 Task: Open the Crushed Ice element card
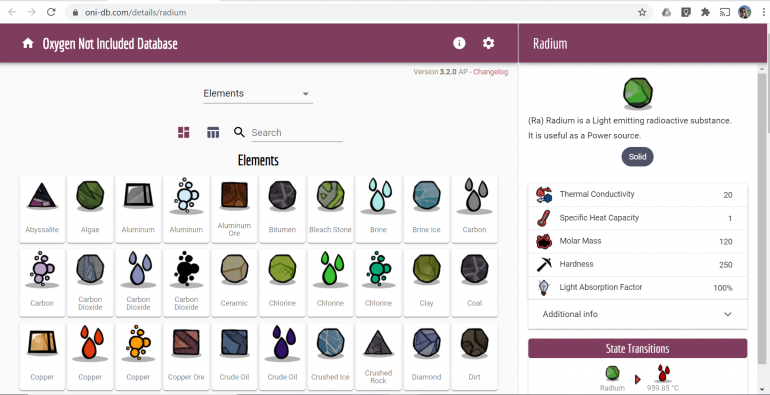point(330,356)
